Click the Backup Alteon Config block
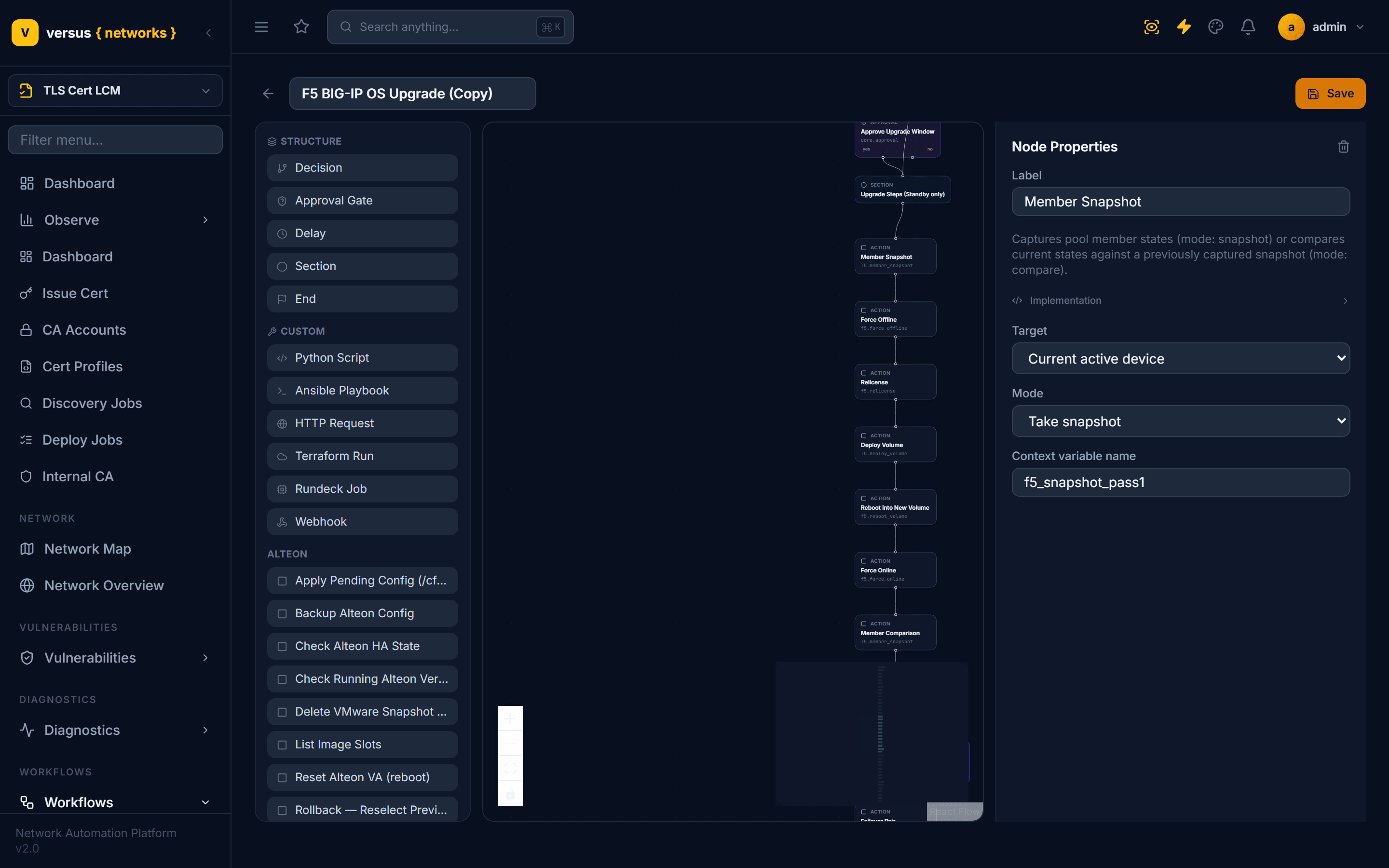The height and width of the screenshot is (868, 1389). (x=362, y=613)
